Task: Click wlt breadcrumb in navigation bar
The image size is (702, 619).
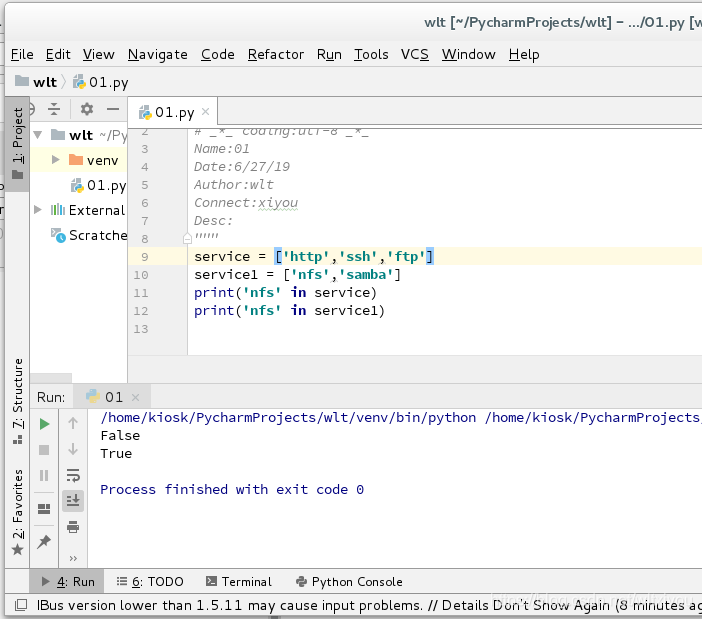Action: (36, 82)
